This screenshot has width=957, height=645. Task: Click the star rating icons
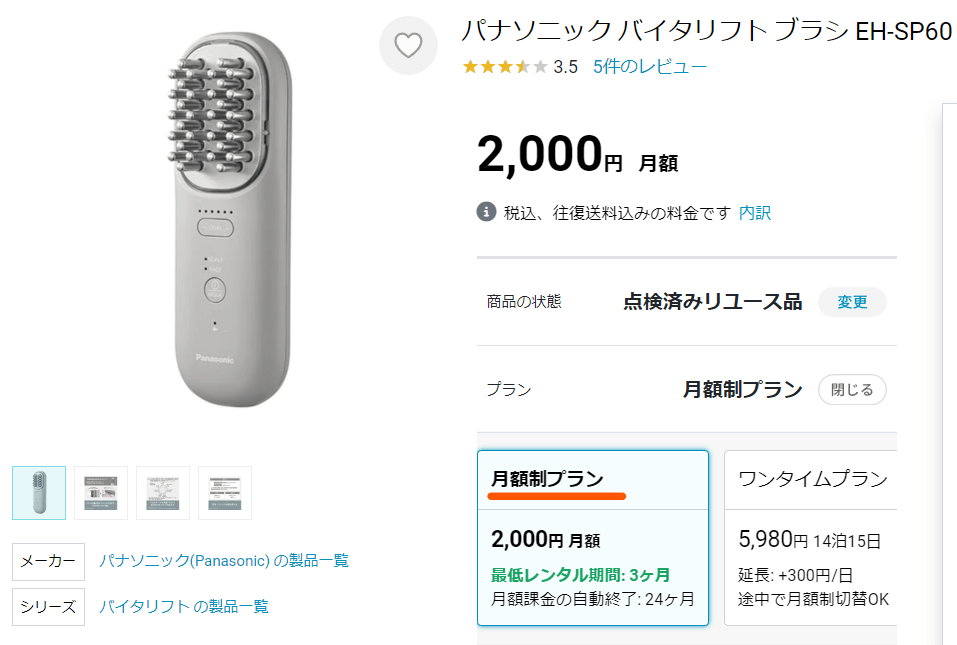click(x=504, y=67)
